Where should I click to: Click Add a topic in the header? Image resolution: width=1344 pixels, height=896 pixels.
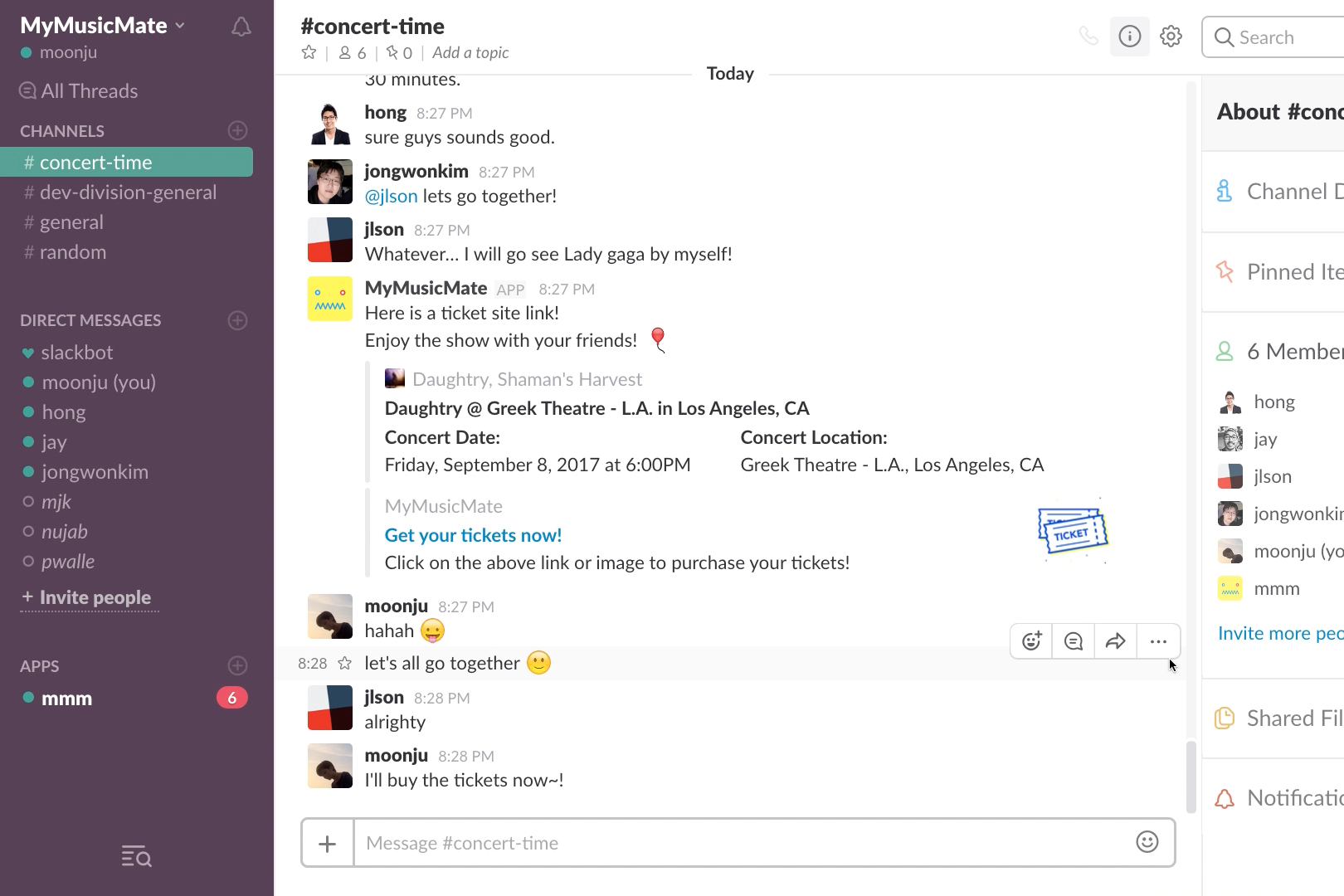pos(470,52)
